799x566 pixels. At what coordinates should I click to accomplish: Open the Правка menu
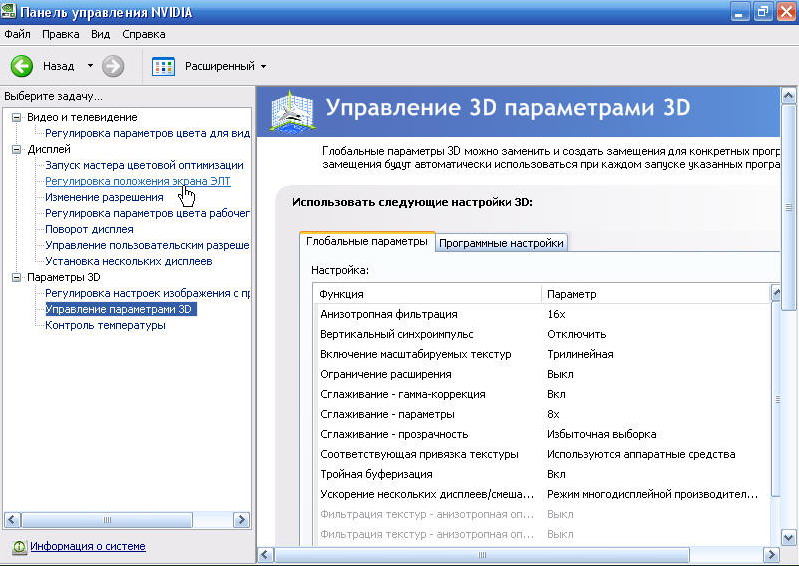click(61, 34)
